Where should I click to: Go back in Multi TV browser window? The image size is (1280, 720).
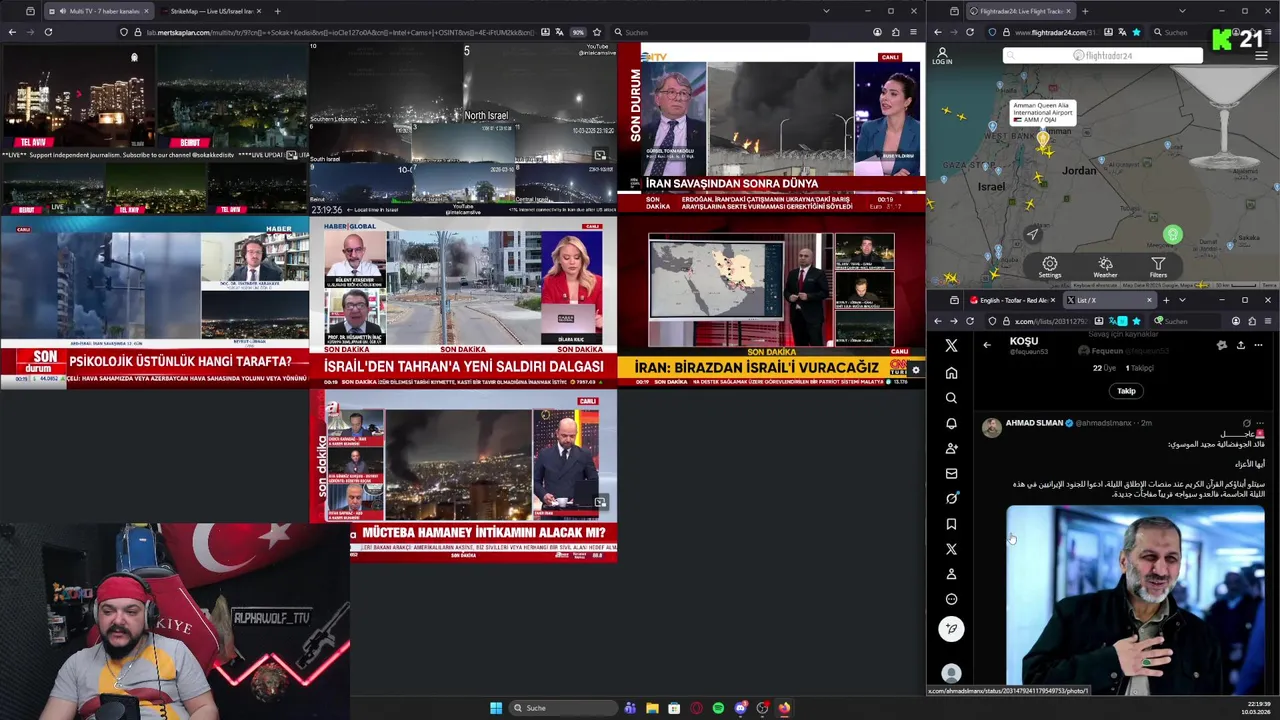(12, 32)
